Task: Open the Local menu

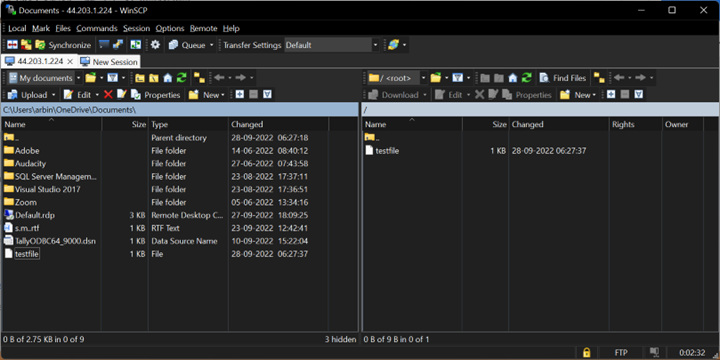Action: tap(17, 28)
